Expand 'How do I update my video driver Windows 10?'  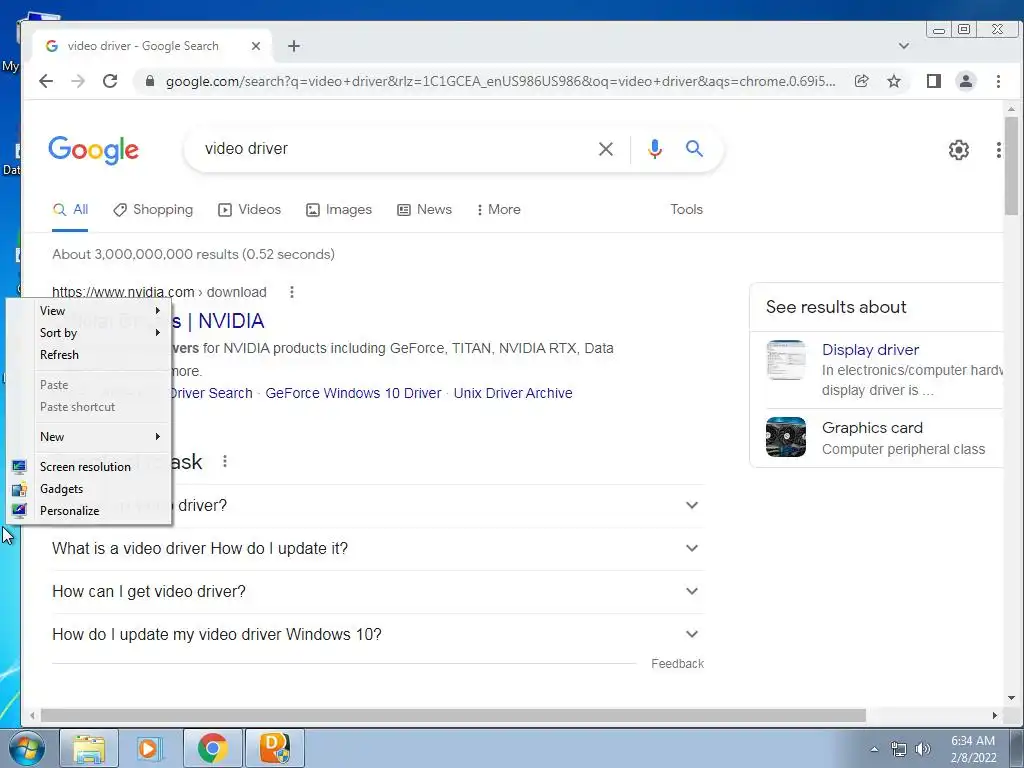click(377, 634)
